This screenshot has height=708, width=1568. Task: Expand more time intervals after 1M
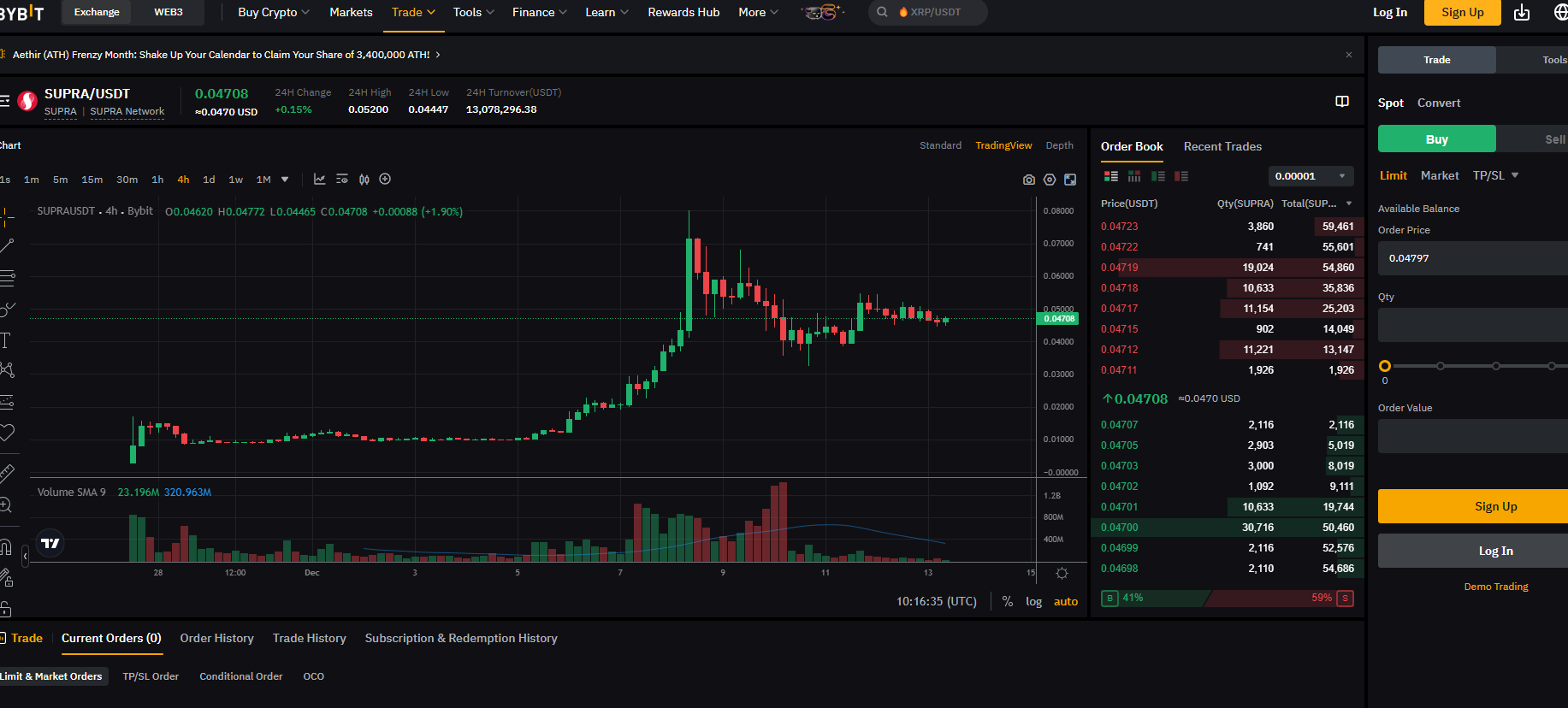coord(285,180)
